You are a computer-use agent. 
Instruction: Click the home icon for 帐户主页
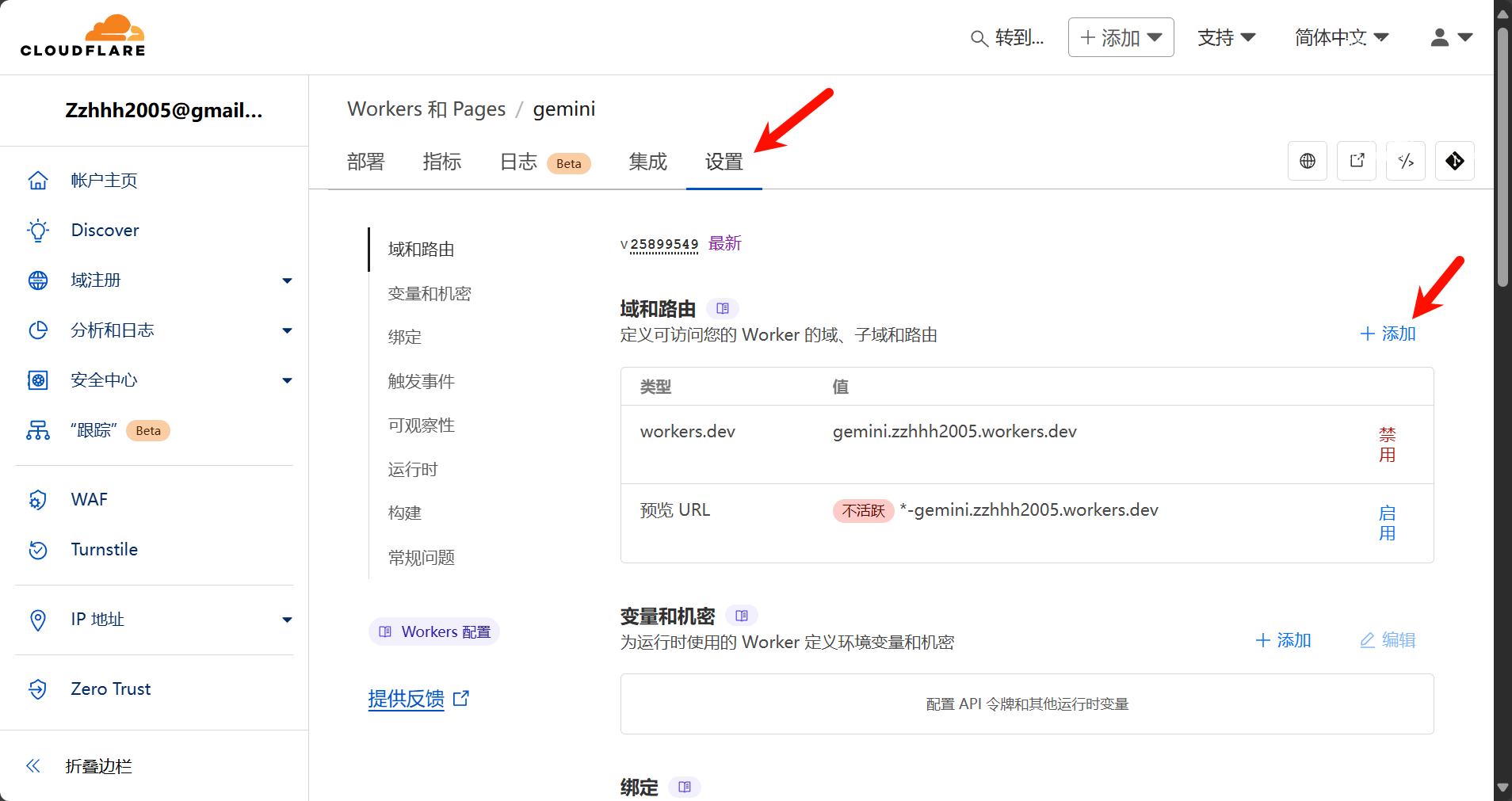(38, 181)
